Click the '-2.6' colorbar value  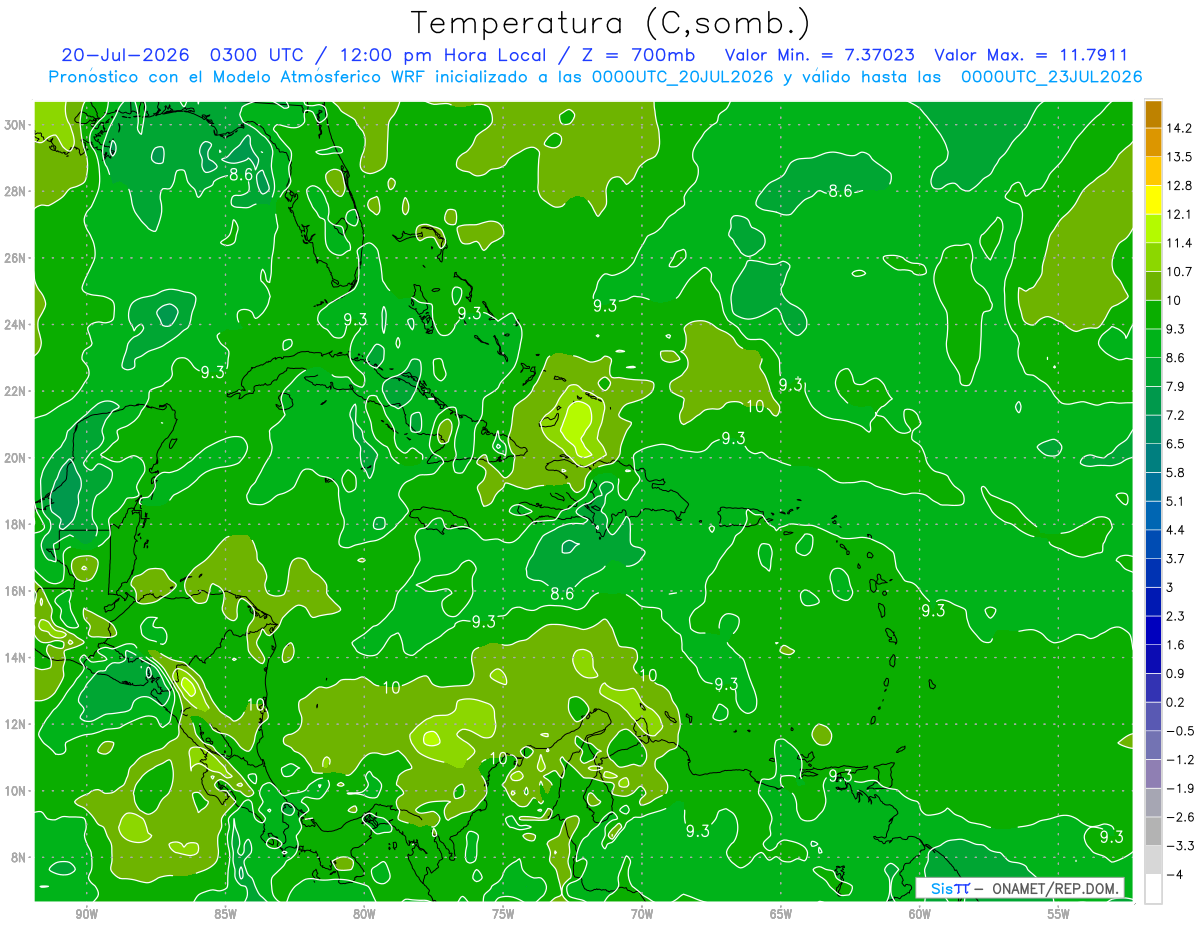[x=1179, y=817]
